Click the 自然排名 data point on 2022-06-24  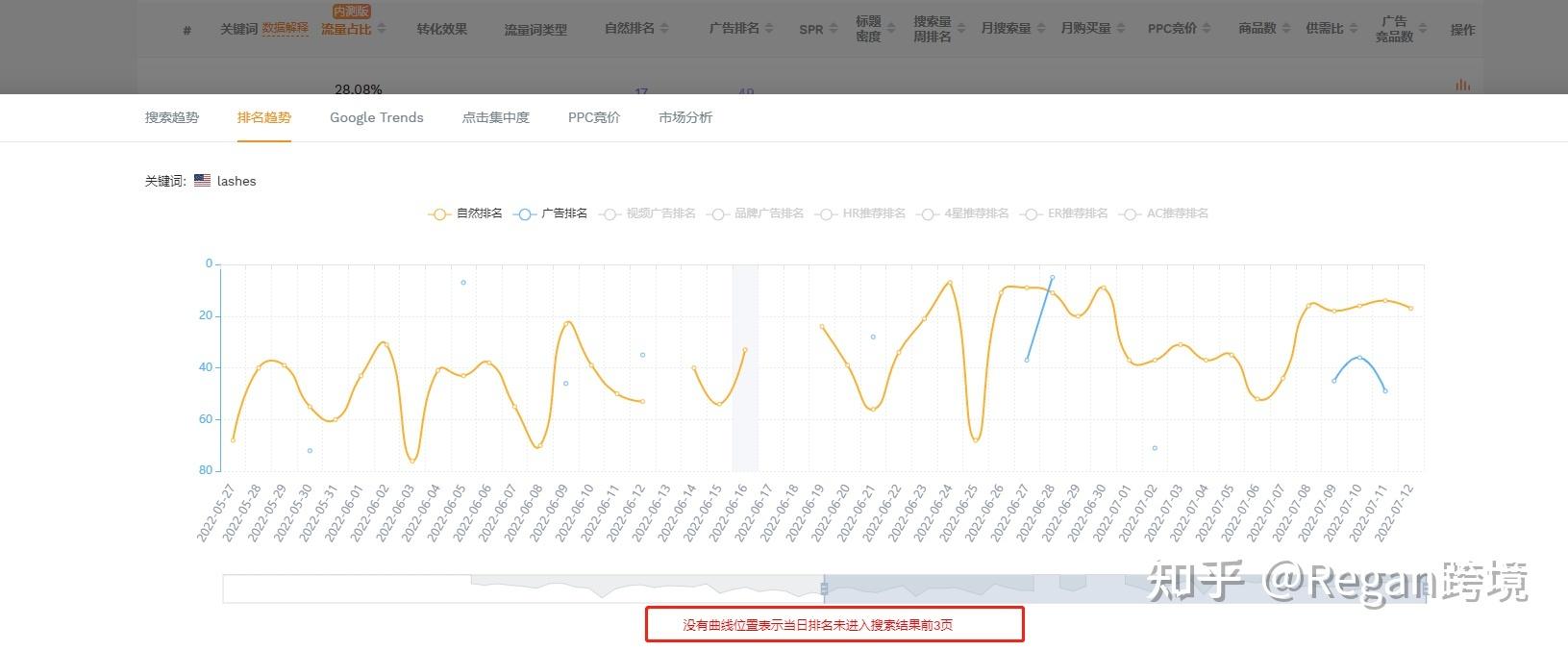(949, 282)
